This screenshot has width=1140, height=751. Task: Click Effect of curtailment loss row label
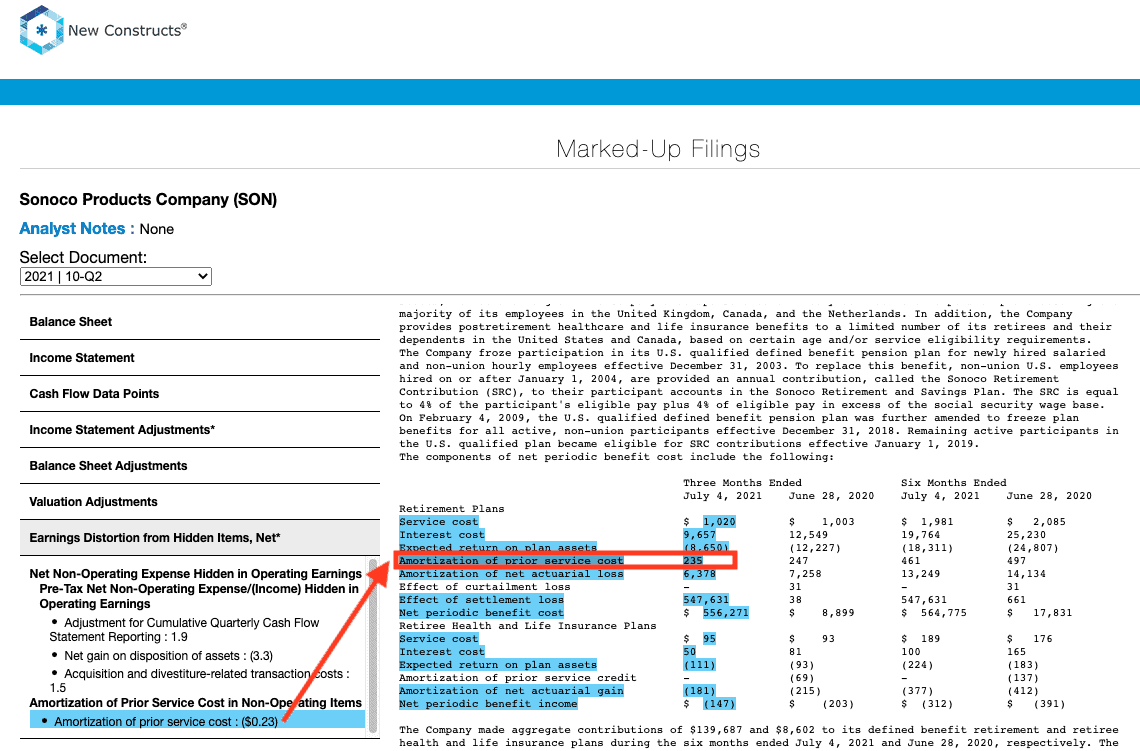pos(484,587)
